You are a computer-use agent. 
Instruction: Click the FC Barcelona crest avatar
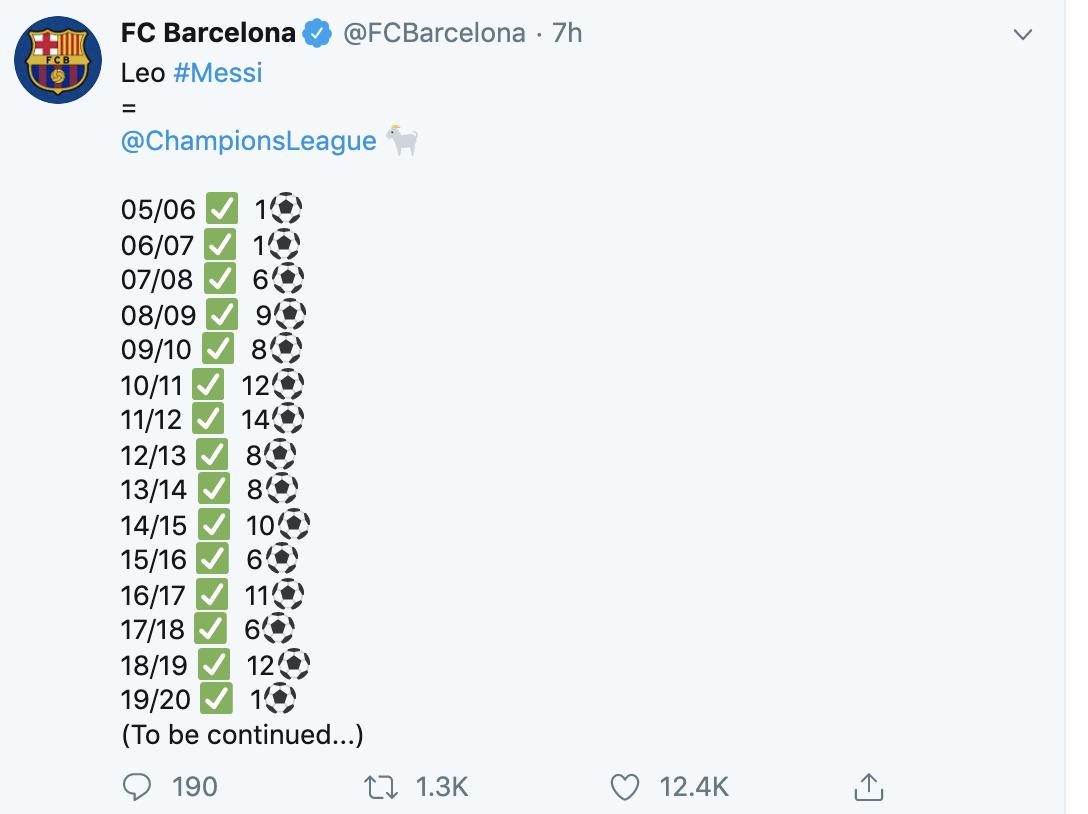tap(58, 60)
